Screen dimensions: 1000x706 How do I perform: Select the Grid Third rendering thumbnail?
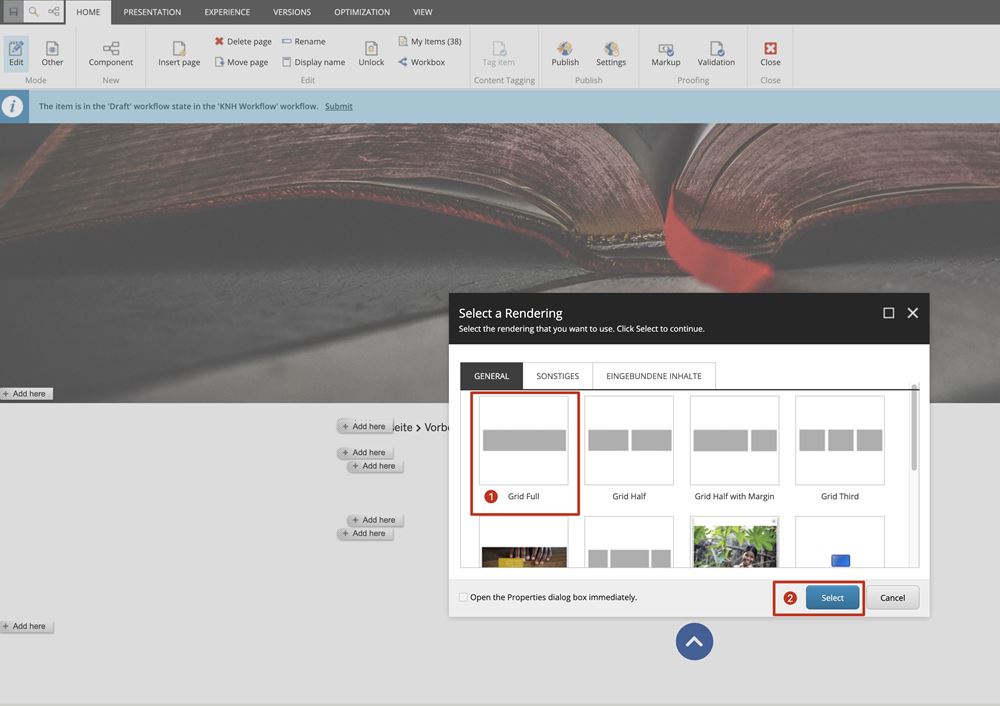[x=840, y=441]
